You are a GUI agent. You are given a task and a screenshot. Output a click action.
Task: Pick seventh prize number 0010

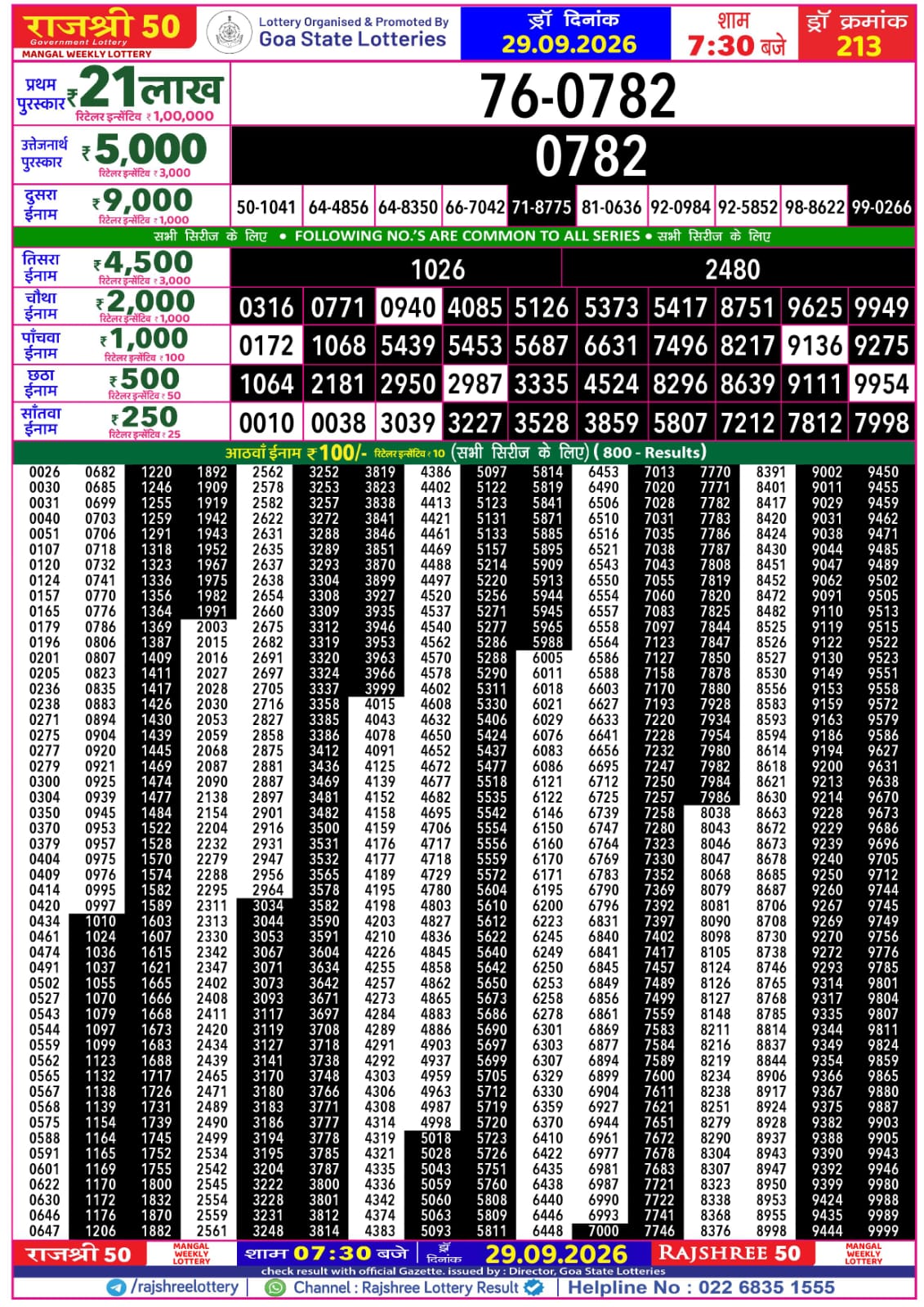click(266, 423)
